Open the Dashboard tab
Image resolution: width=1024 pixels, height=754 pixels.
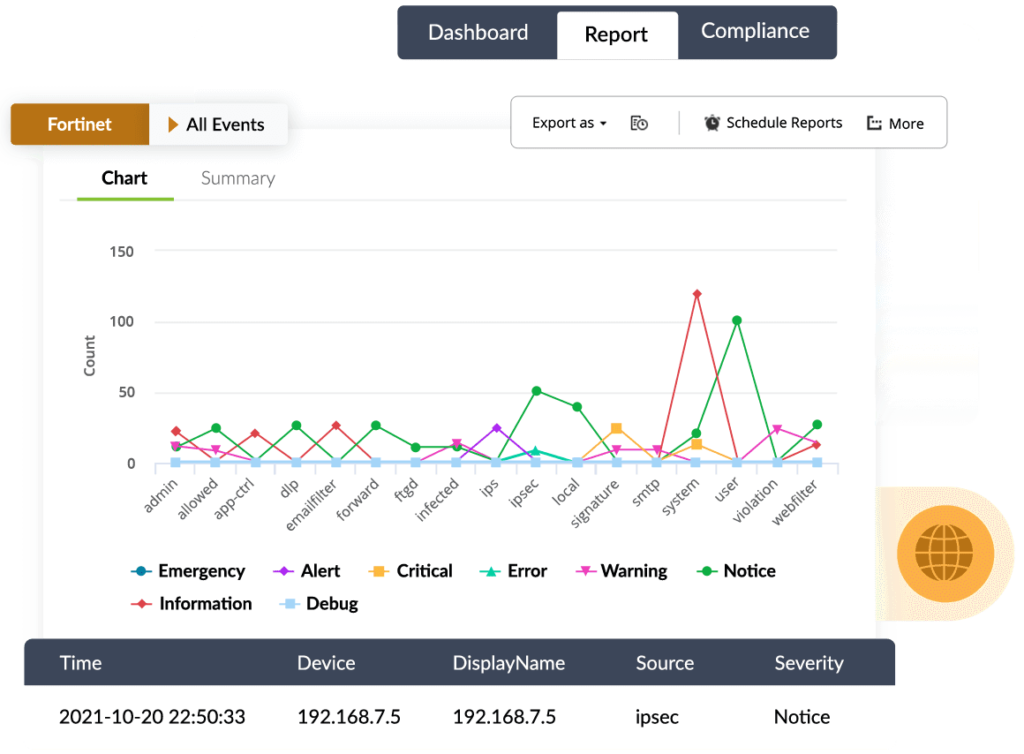tap(478, 32)
